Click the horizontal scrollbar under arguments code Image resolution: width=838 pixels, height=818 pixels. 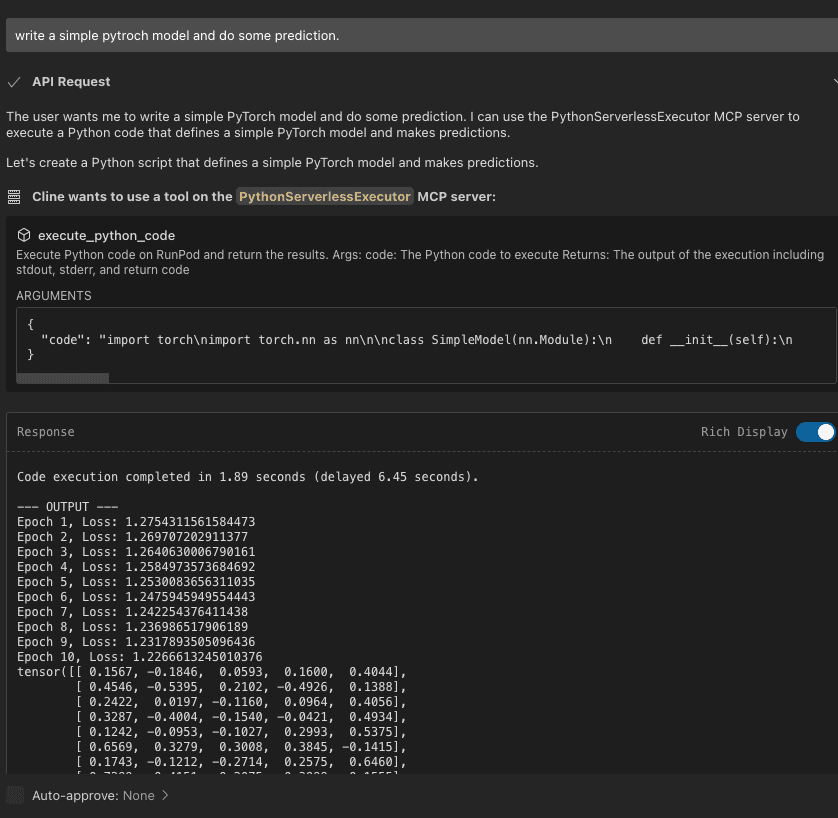[x=63, y=378]
